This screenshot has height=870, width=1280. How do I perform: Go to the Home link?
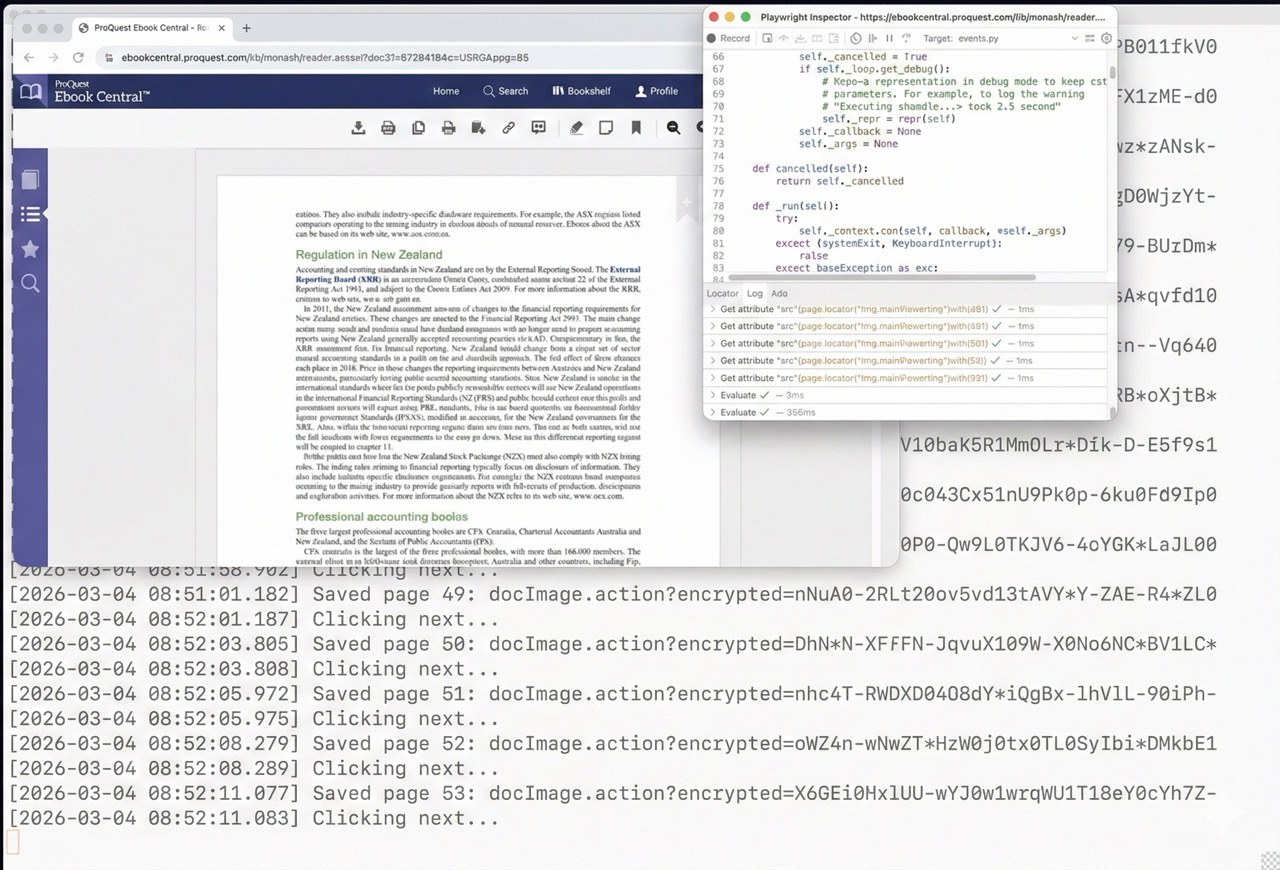click(446, 91)
